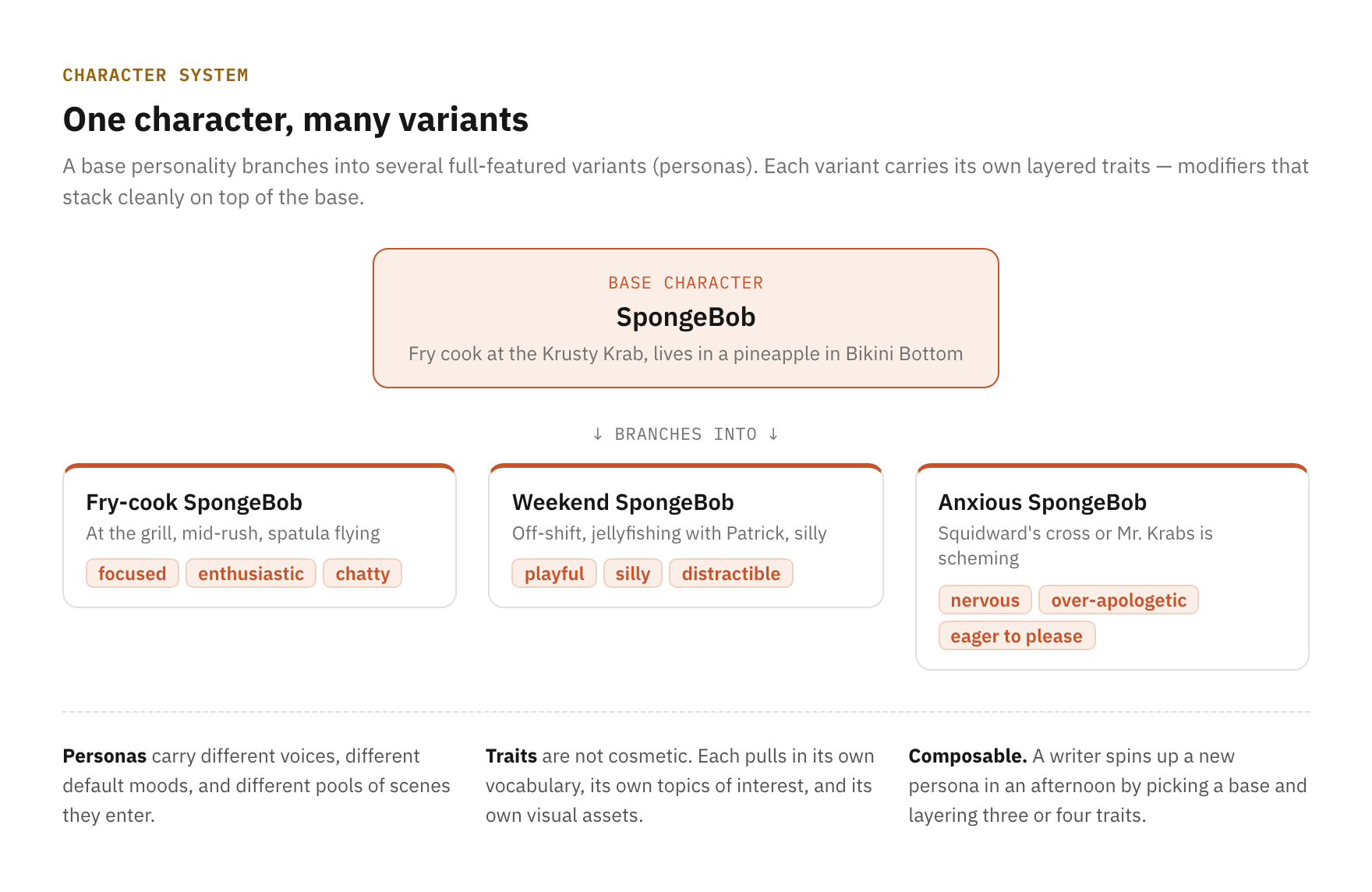Click the 'silly' trait tag
This screenshot has width=1372, height=892.
pos(633,573)
